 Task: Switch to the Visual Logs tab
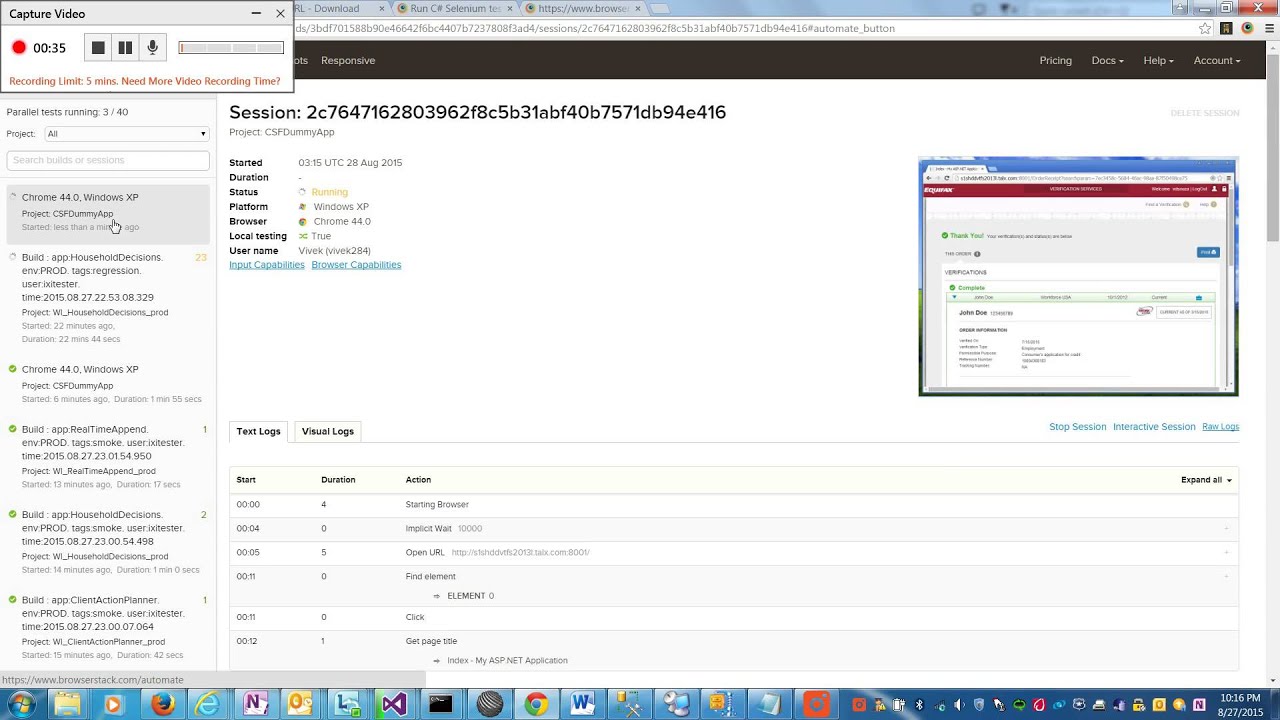click(328, 431)
